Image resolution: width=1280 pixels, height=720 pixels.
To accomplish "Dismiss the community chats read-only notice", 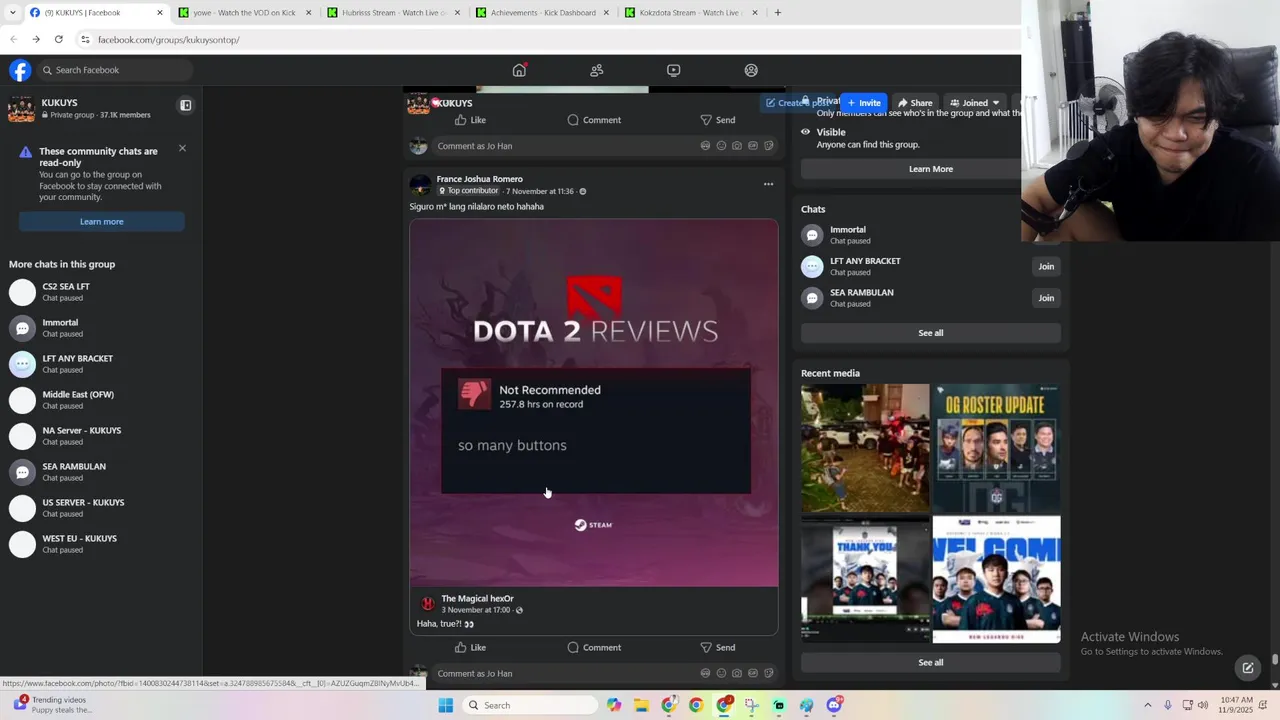I will point(182,148).
